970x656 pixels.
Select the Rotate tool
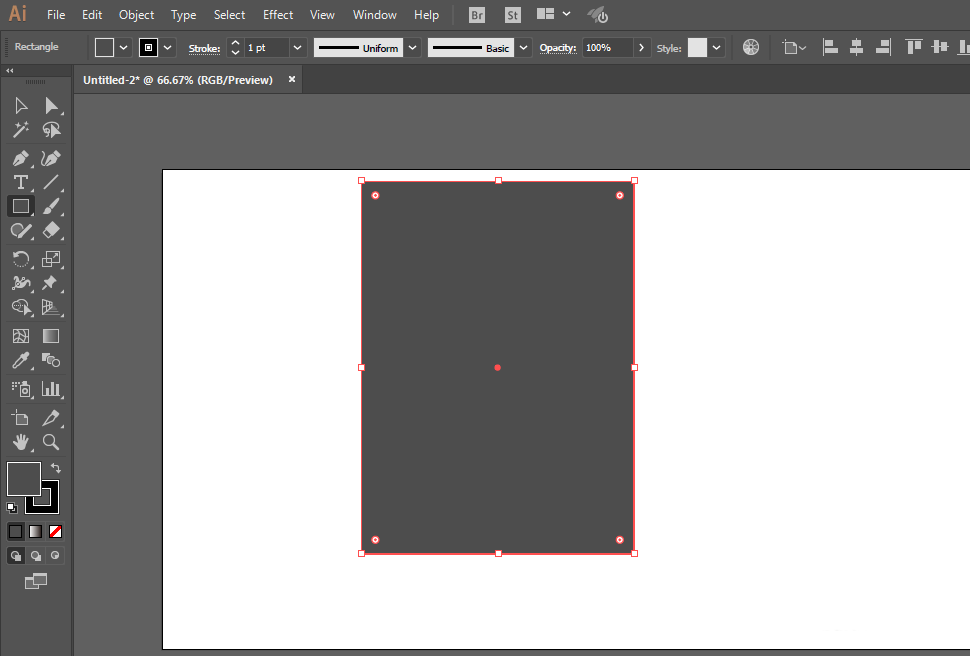point(20,259)
